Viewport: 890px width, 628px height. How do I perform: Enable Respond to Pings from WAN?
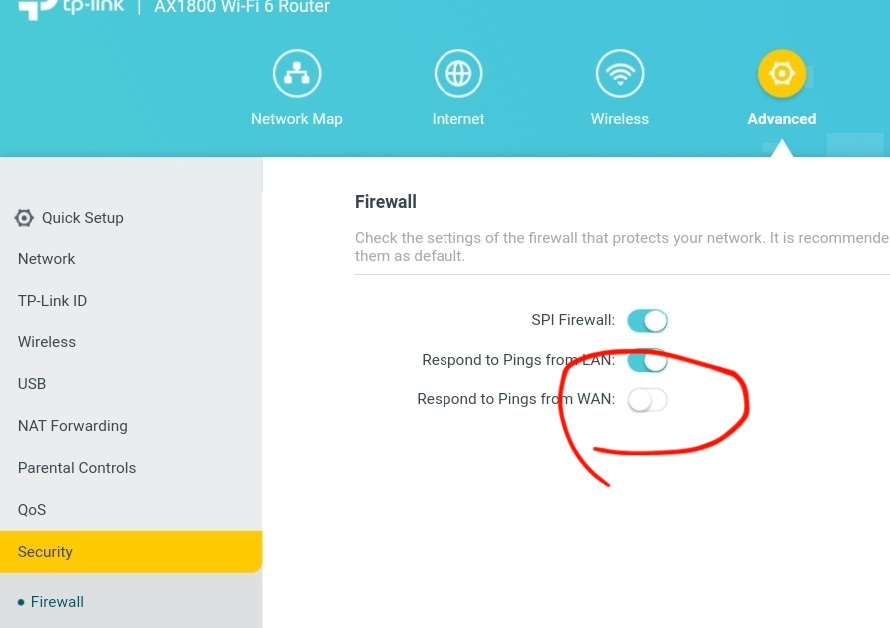tap(647, 400)
